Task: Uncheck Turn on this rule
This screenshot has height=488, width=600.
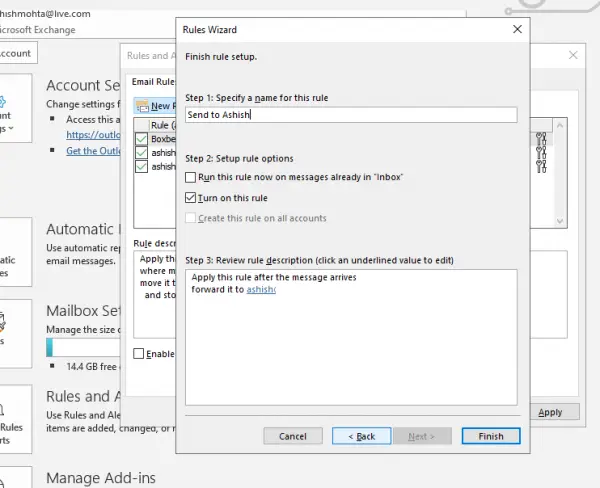Action: click(190, 198)
